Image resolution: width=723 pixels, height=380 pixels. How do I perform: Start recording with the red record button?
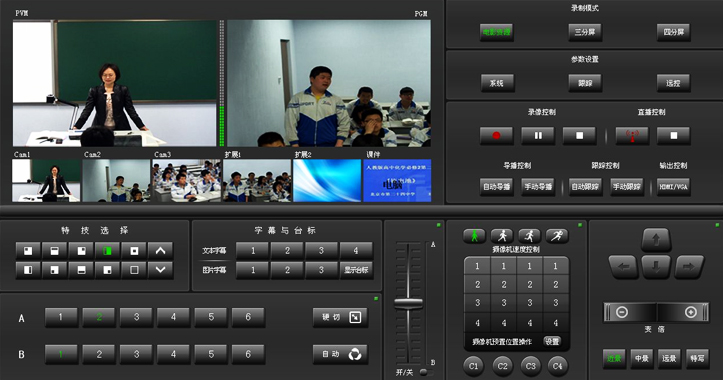click(x=496, y=136)
